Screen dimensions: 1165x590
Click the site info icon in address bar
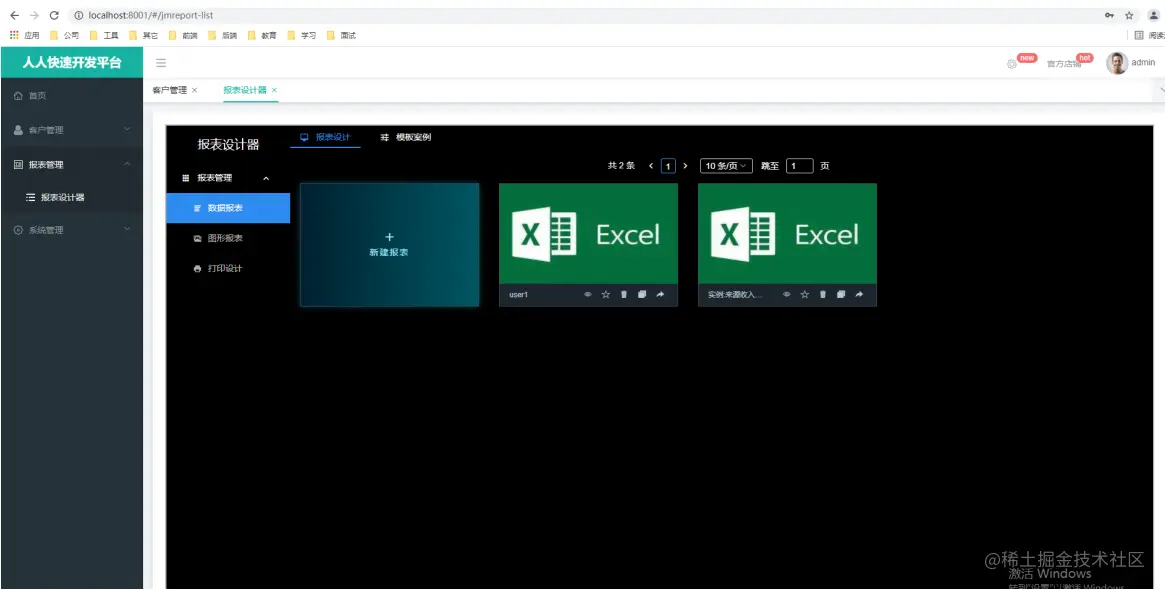coord(78,15)
